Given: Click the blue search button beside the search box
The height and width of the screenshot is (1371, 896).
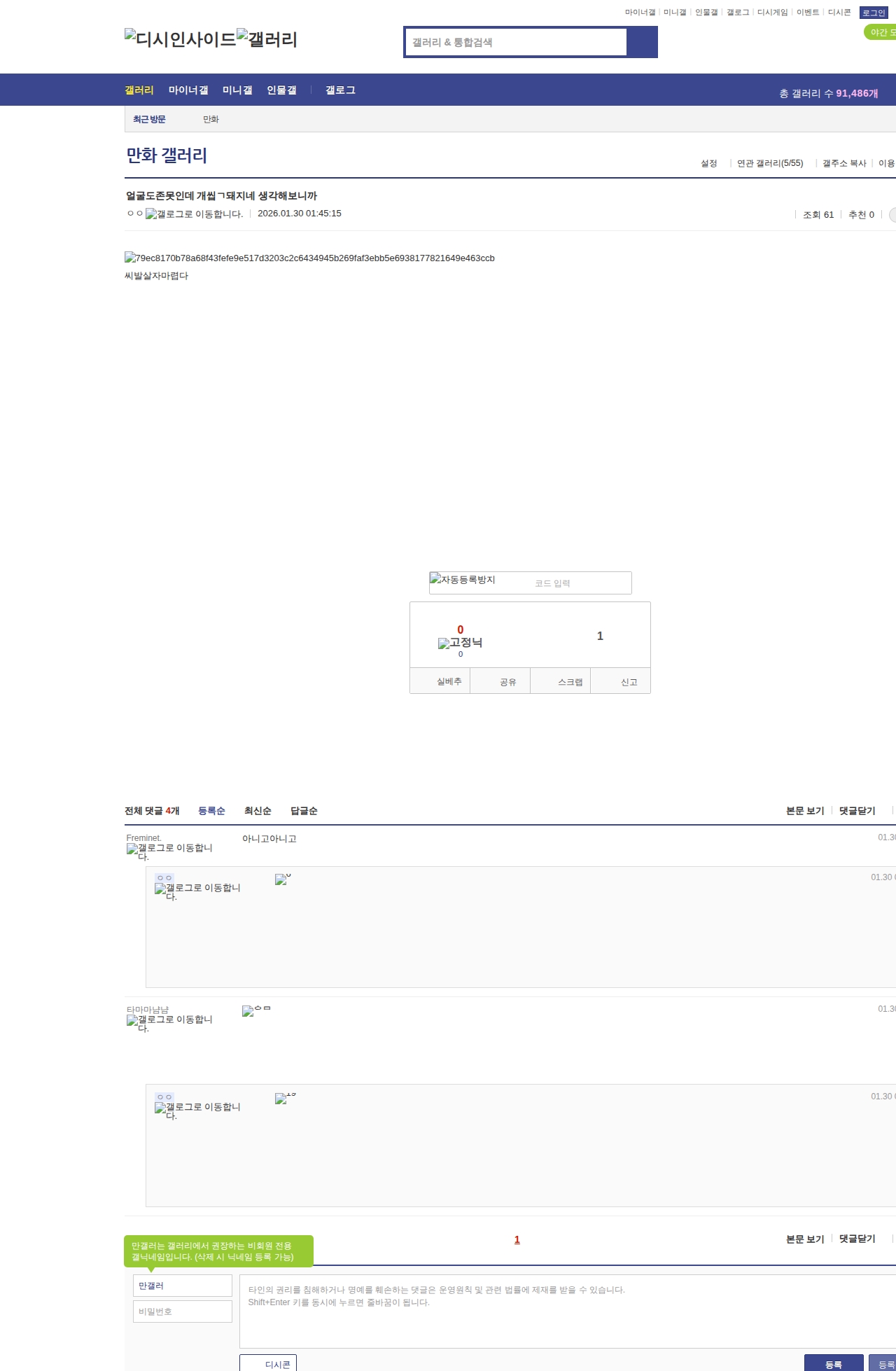Looking at the screenshot, I should [642, 42].
